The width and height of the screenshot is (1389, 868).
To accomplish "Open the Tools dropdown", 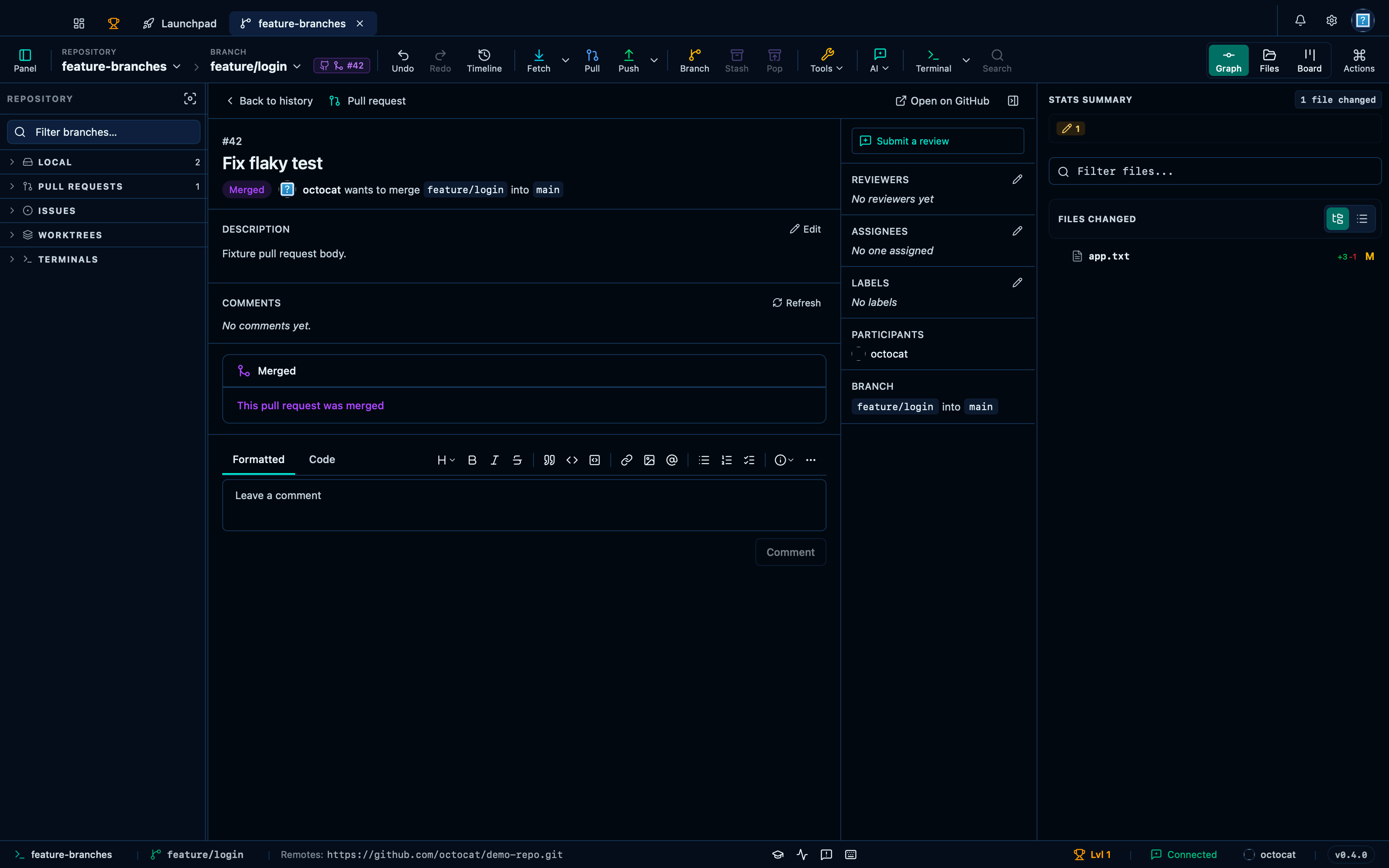I will point(826,60).
